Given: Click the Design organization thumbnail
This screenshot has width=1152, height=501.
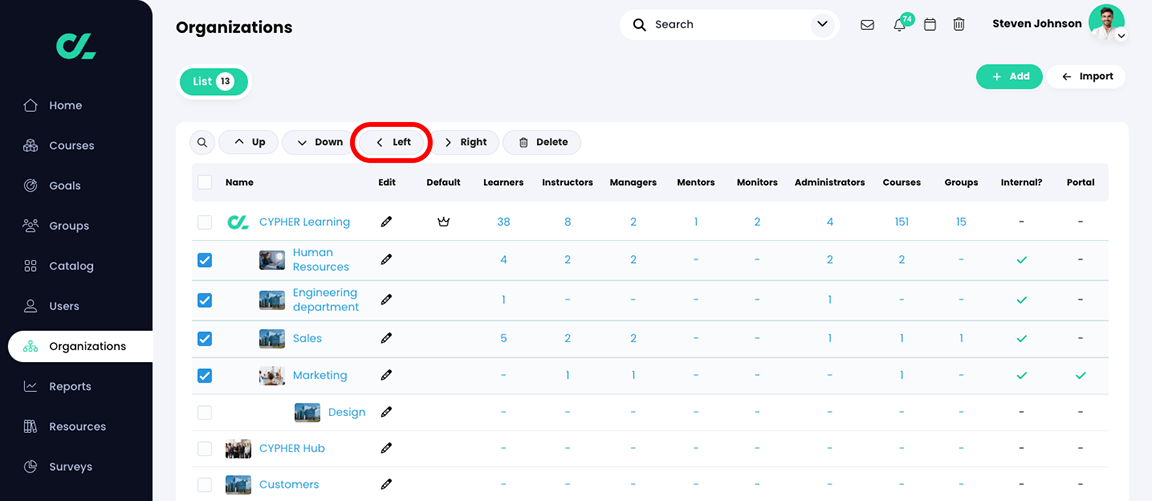Looking at the screenshot, I should (x=307, y=412).
